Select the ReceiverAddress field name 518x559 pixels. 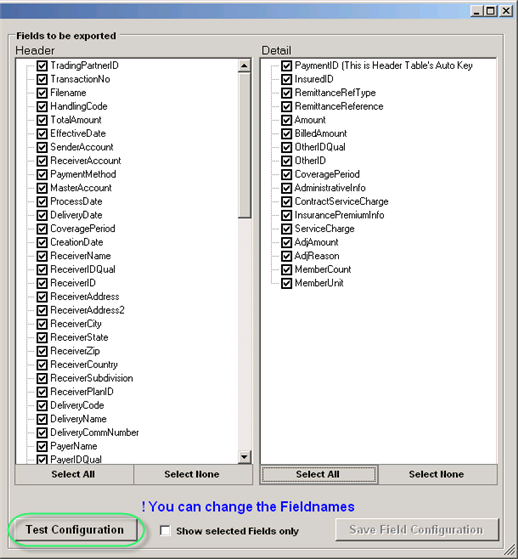tap(85, 297)
